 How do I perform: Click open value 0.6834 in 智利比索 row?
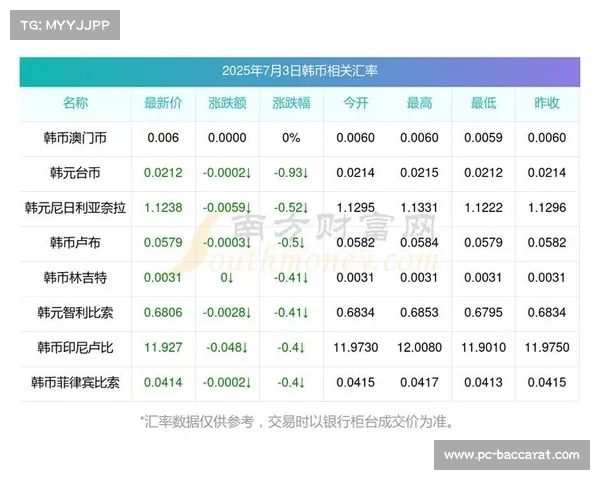[355, 313]
